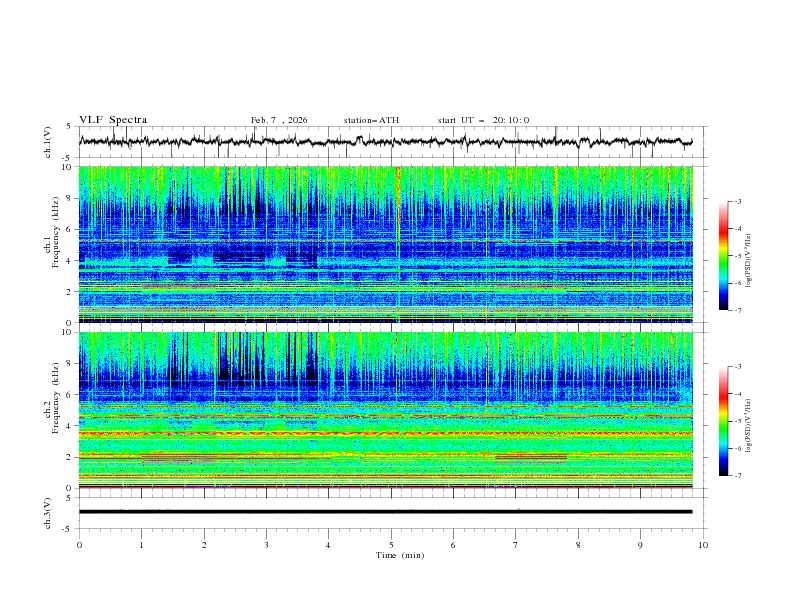The height and width of the screenshot is (612, 792).
Task: Click the ch.3 voltage flat trace
Action: 385,512
